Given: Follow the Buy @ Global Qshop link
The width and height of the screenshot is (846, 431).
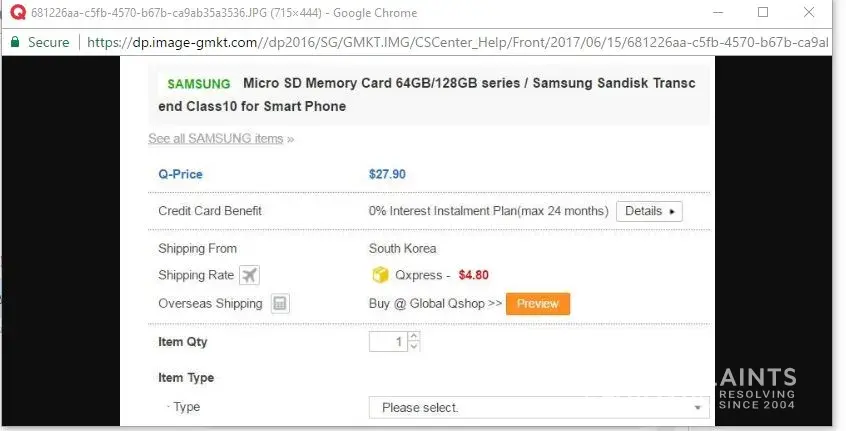Looking at the screenshot, I should [x=435, y=303].
